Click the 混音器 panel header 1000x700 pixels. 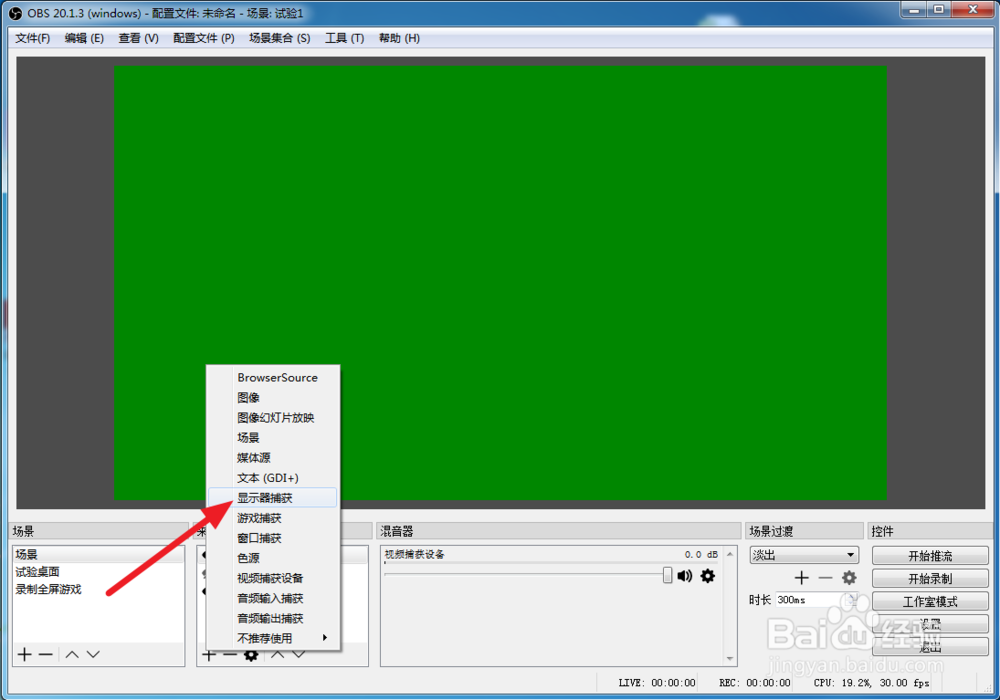click(x=559, y=531)
